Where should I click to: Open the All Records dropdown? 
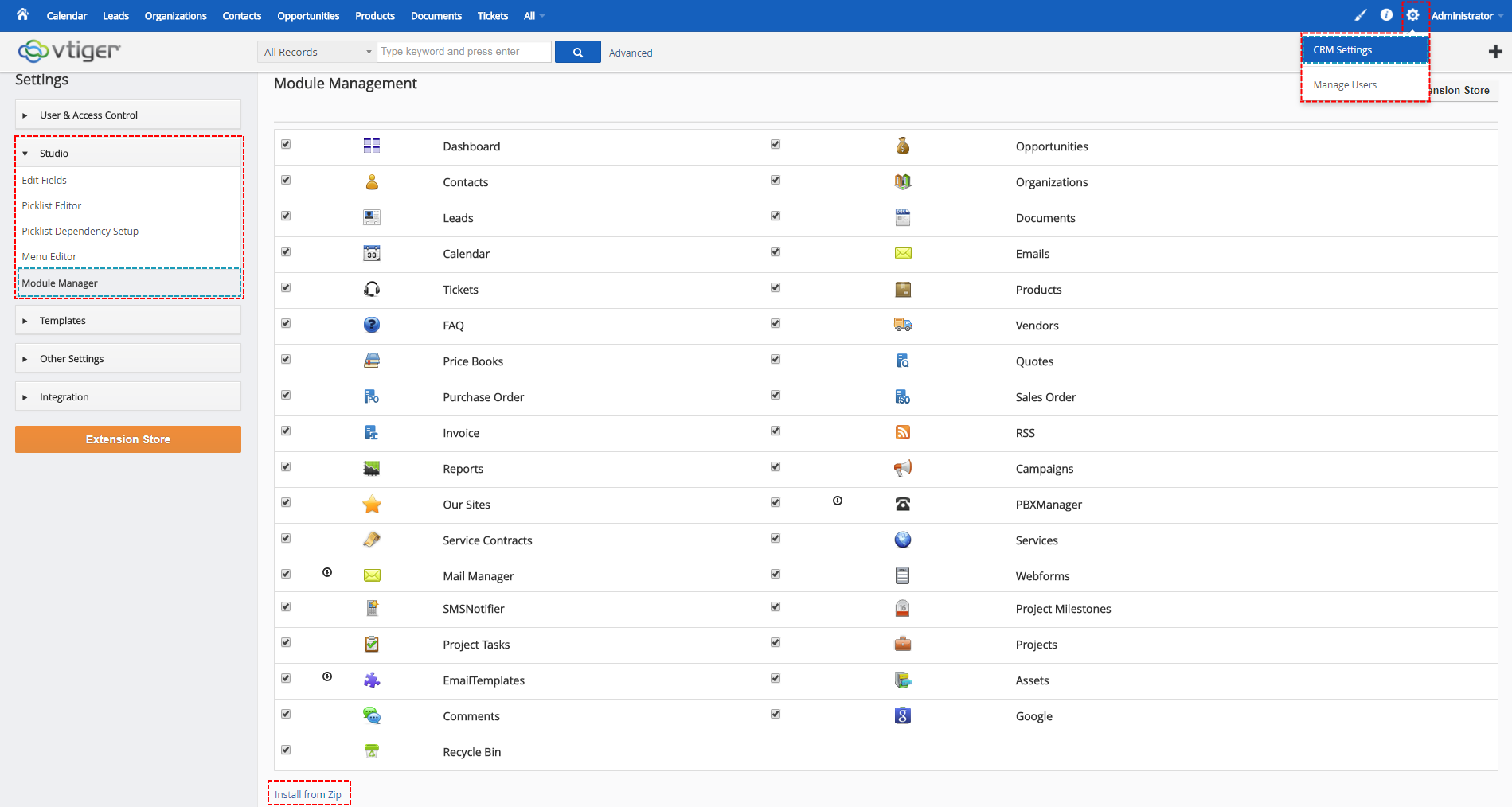pos(318,52)
